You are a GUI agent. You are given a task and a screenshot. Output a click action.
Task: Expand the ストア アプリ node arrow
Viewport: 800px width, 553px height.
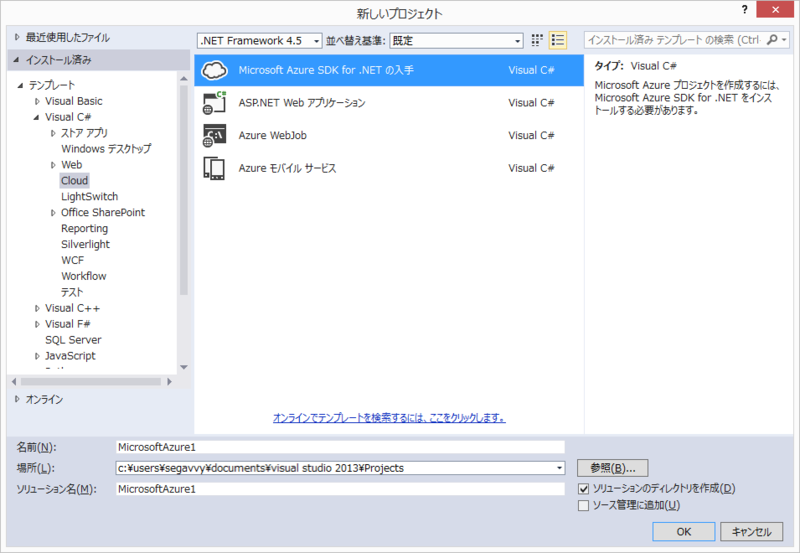click(x=53, y=133)
